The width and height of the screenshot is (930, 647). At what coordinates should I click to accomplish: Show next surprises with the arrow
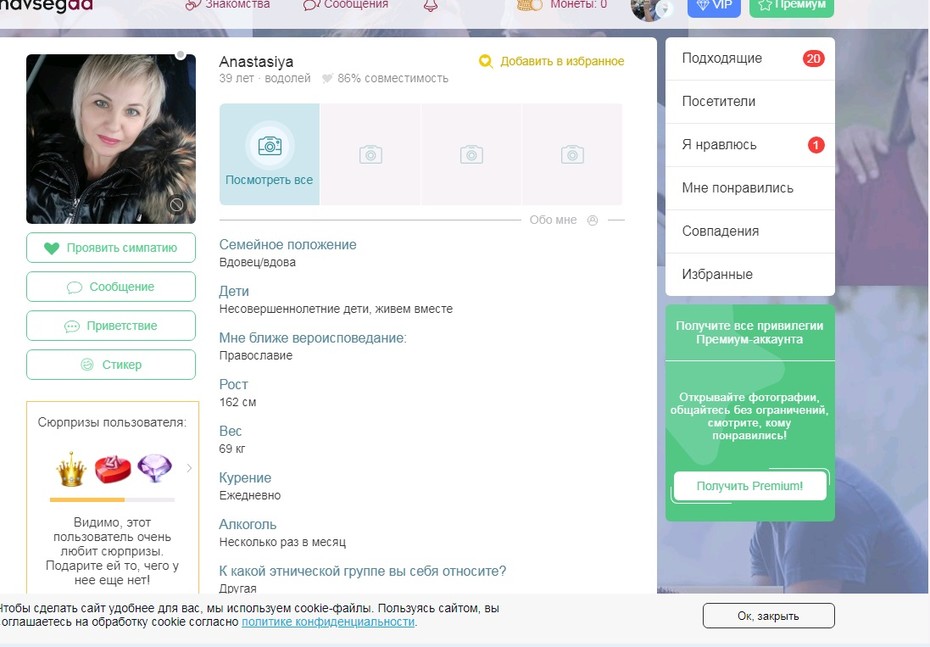pyautogui.click(x=189, y=468)
